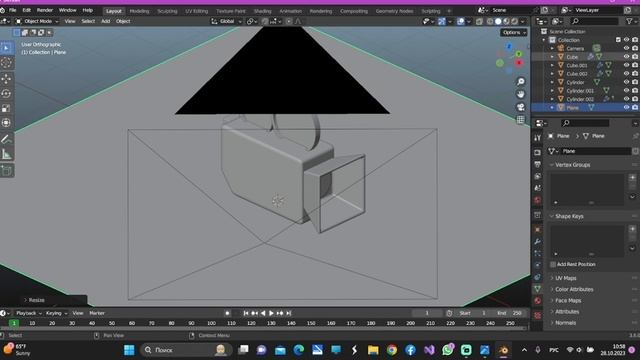Open the File menu
This screenshot has height=360, width=640.
click(13, 10)
